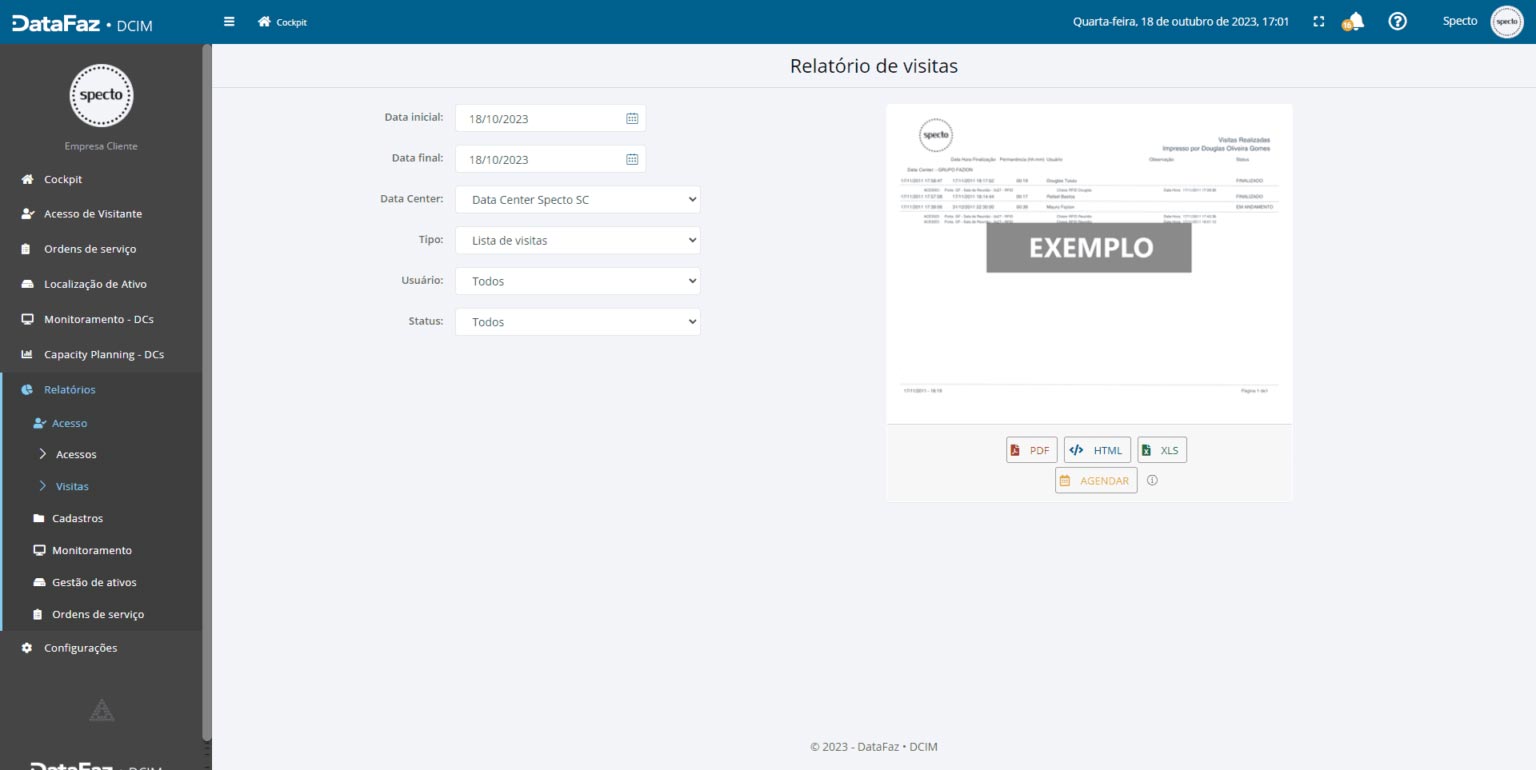This screenshot has width=1536, height=770.
Task: Open the Data Center dropdown
Action: (577, 200)
